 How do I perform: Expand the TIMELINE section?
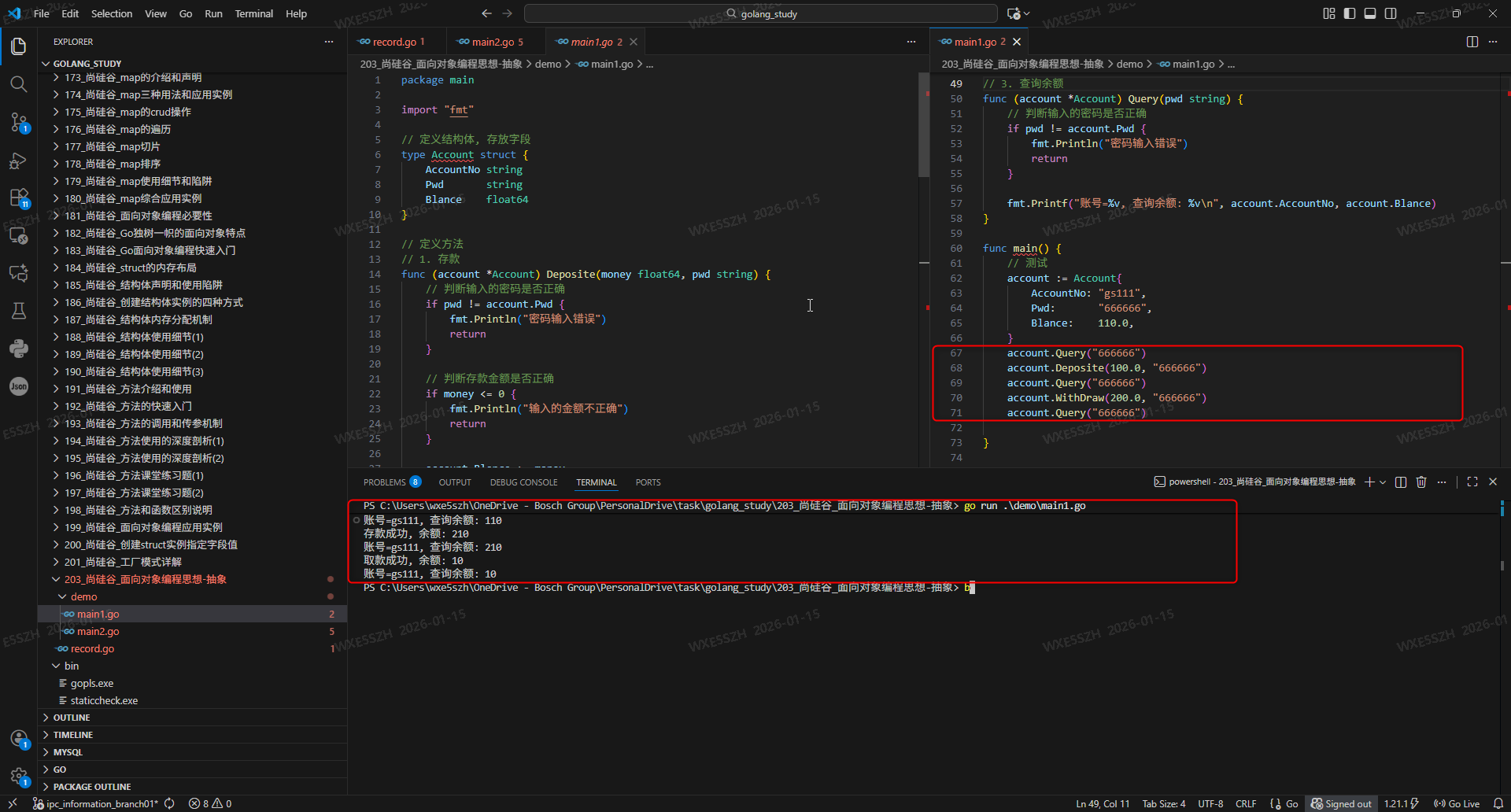pos(192,735)
